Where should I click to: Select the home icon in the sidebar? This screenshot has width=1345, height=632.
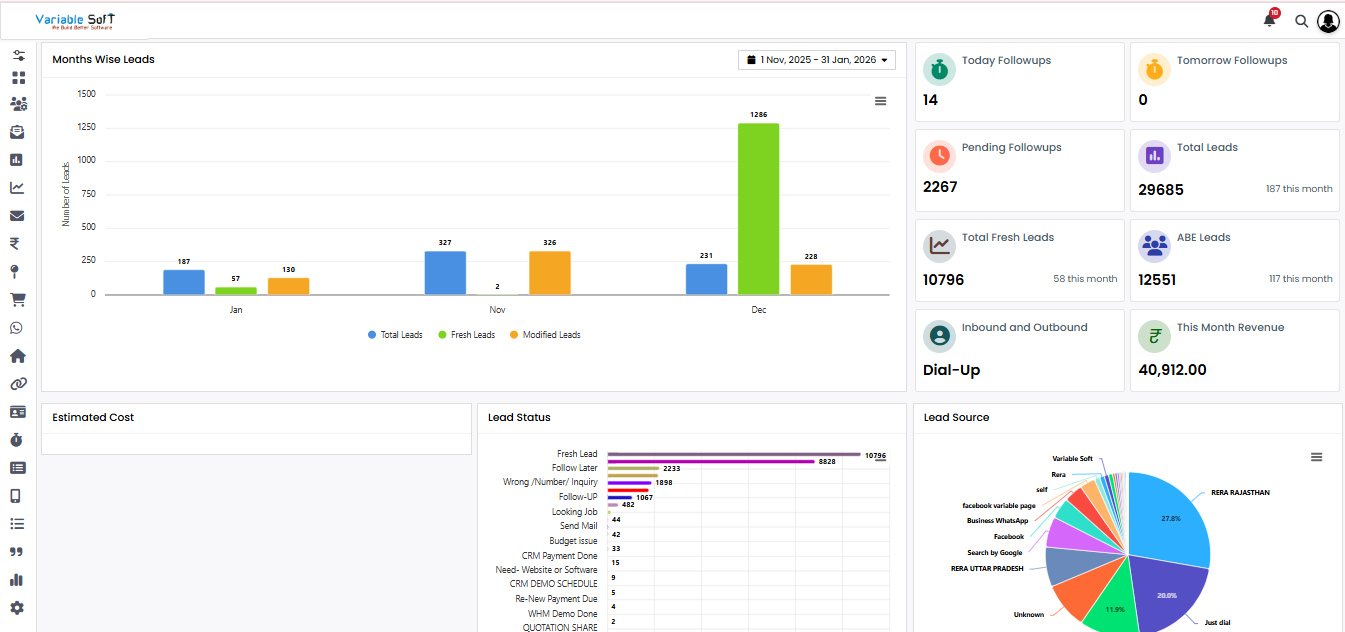coord(18,355)
